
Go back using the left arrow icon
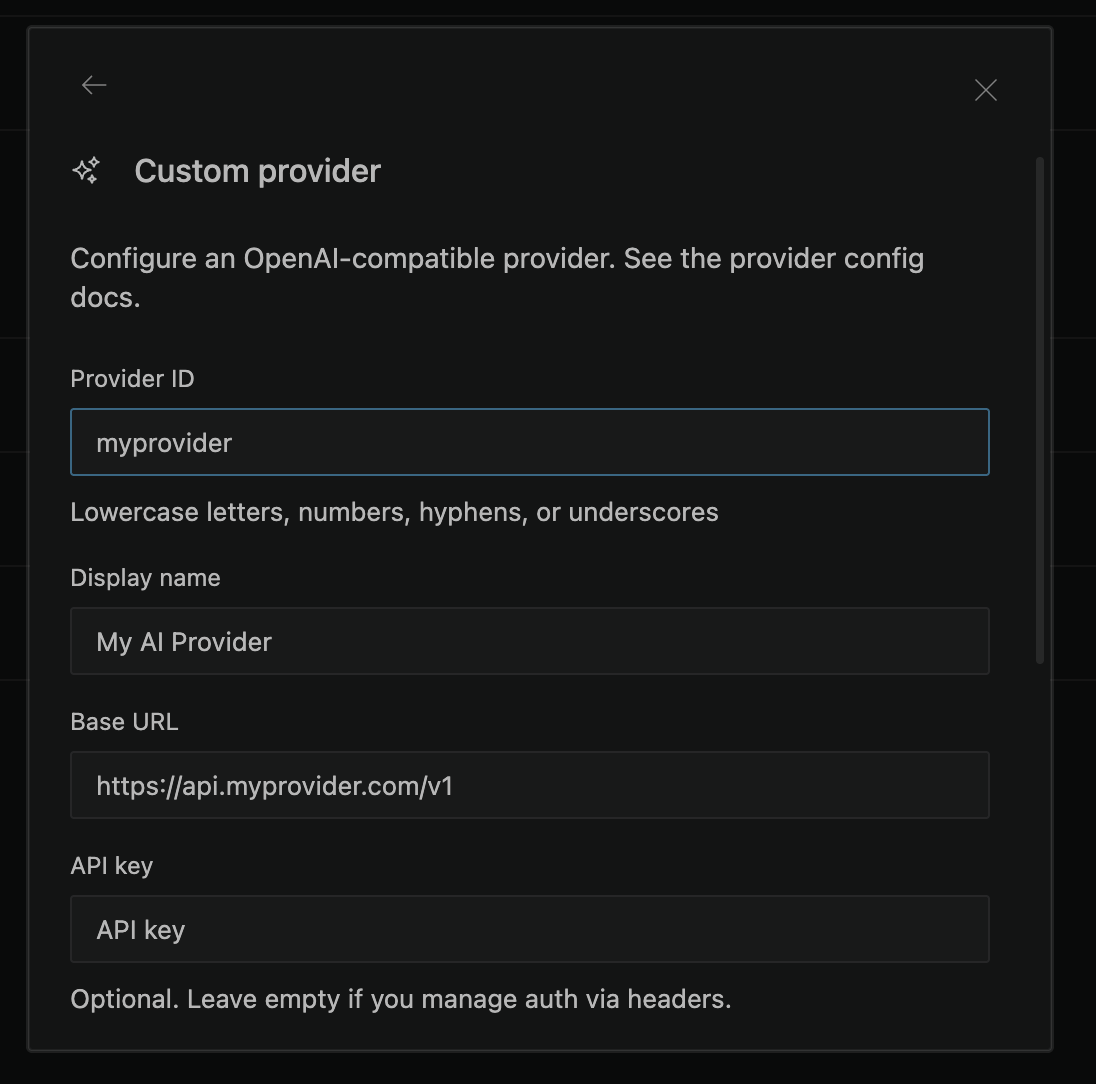[94, 86]
